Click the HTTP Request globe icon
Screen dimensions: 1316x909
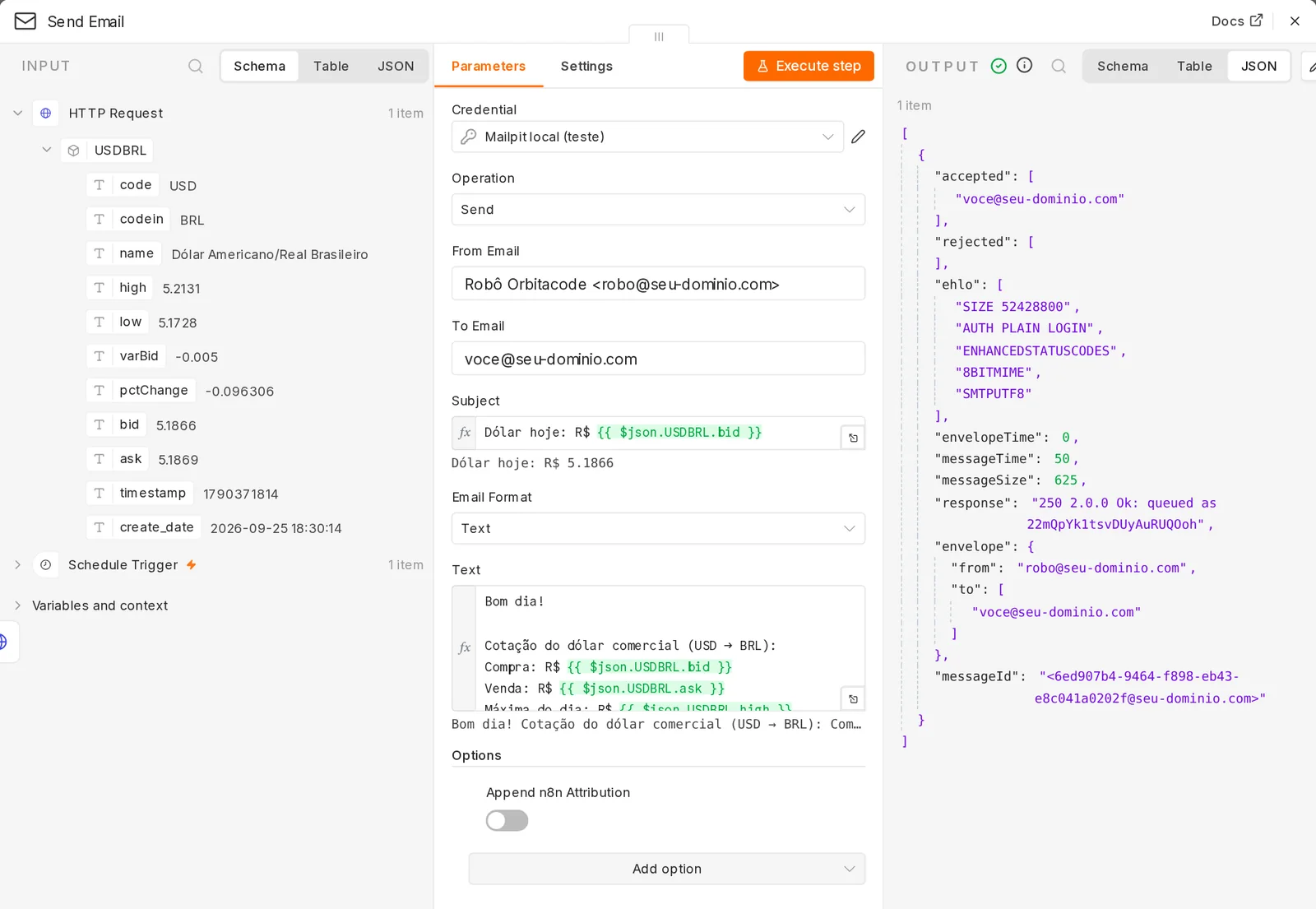(46, 113)
